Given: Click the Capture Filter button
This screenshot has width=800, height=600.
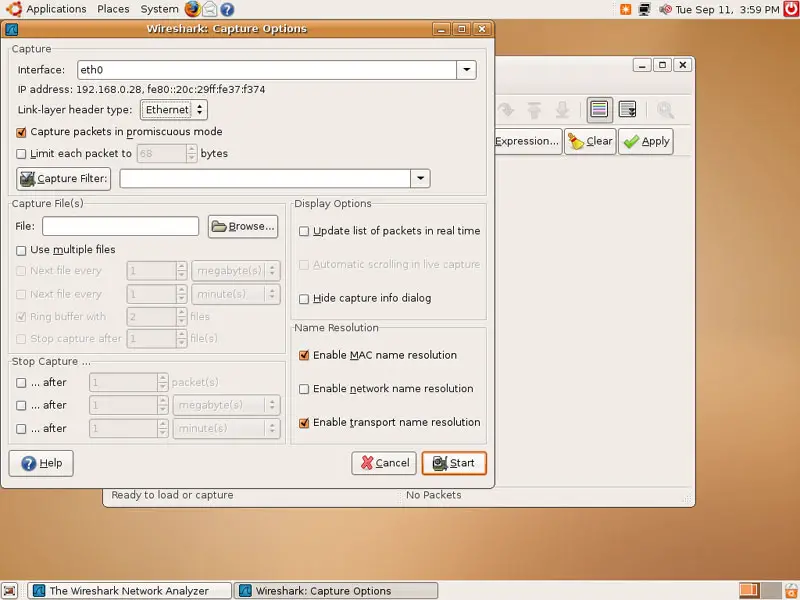Looking at the screenshot, I should [x=64, y=179].
